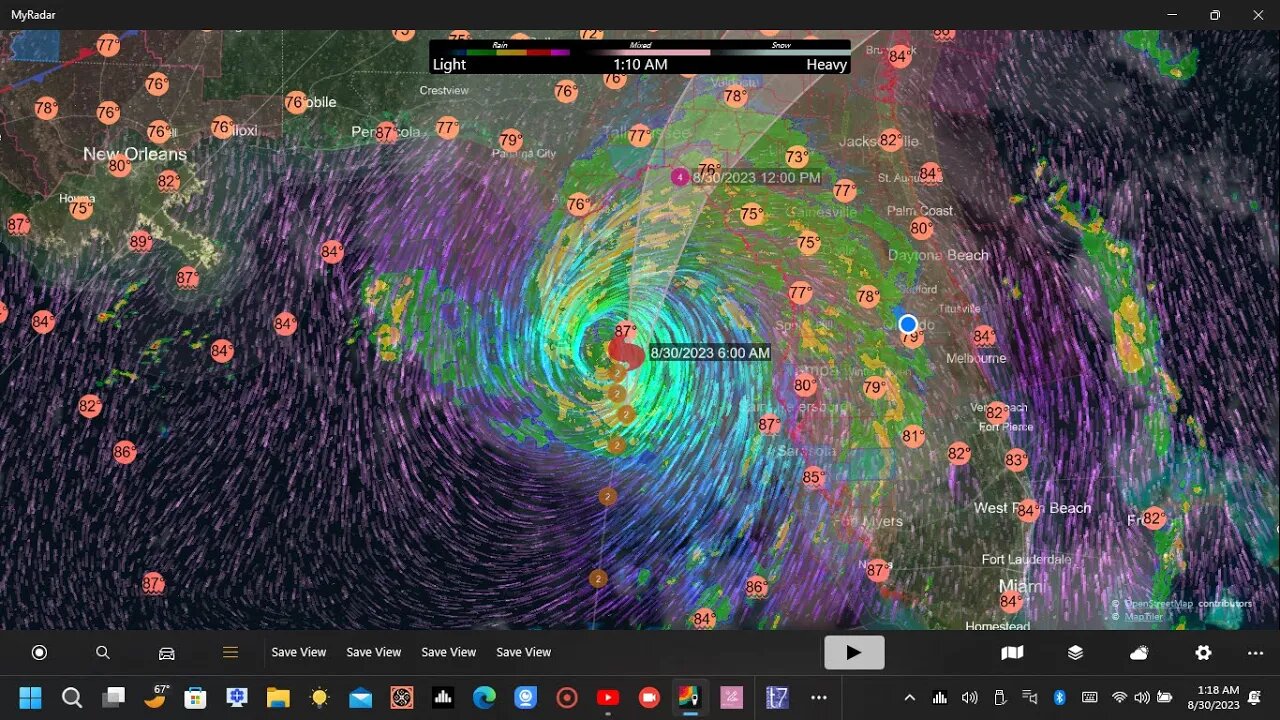
Task: Click the Melbourne map label
Action: pyautogui.click(x=976, y=358)
